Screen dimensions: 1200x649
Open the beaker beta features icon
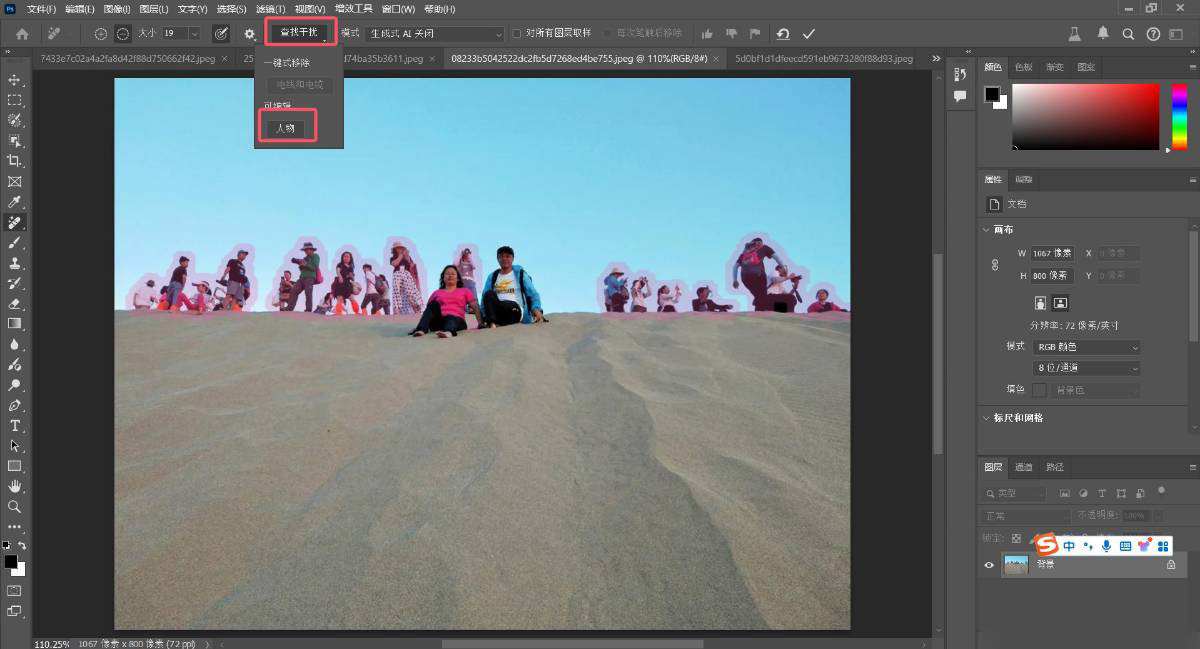click(x=1075, y=33)
